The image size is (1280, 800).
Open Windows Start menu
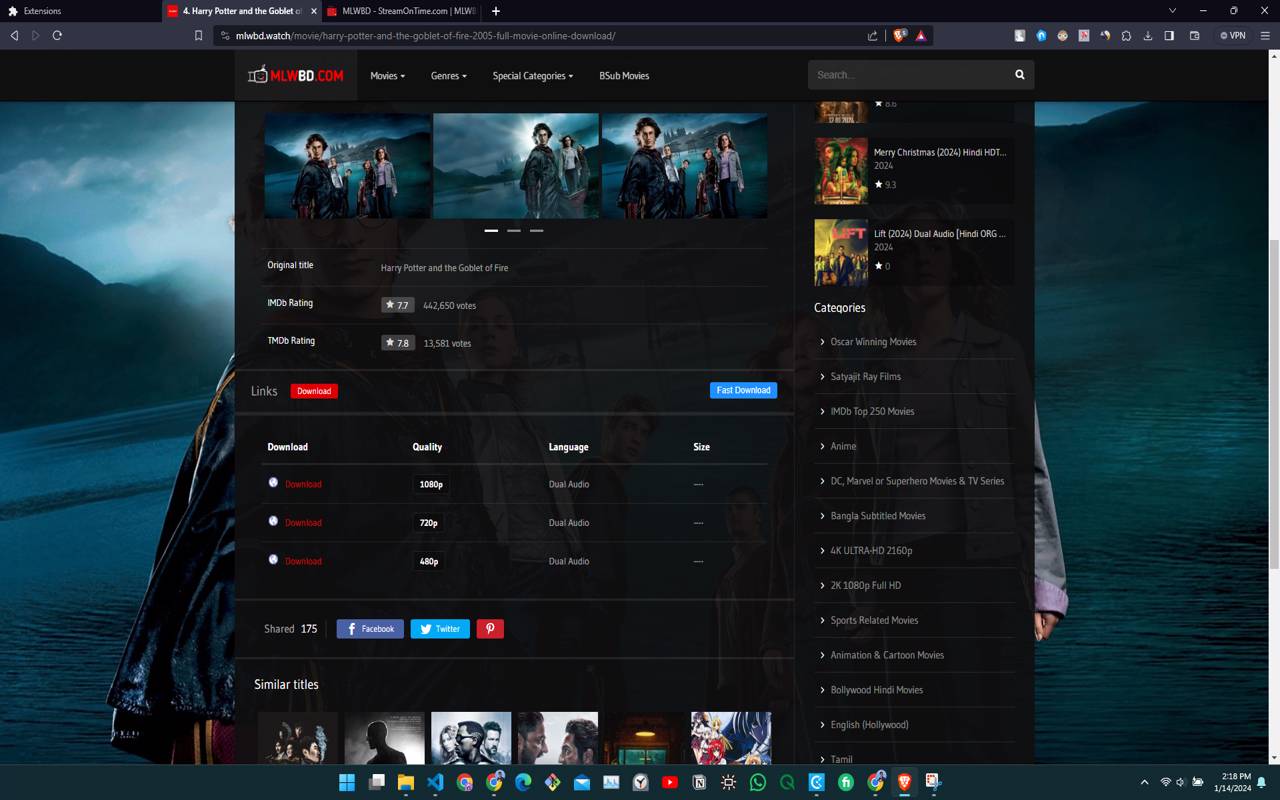(347, 782)
